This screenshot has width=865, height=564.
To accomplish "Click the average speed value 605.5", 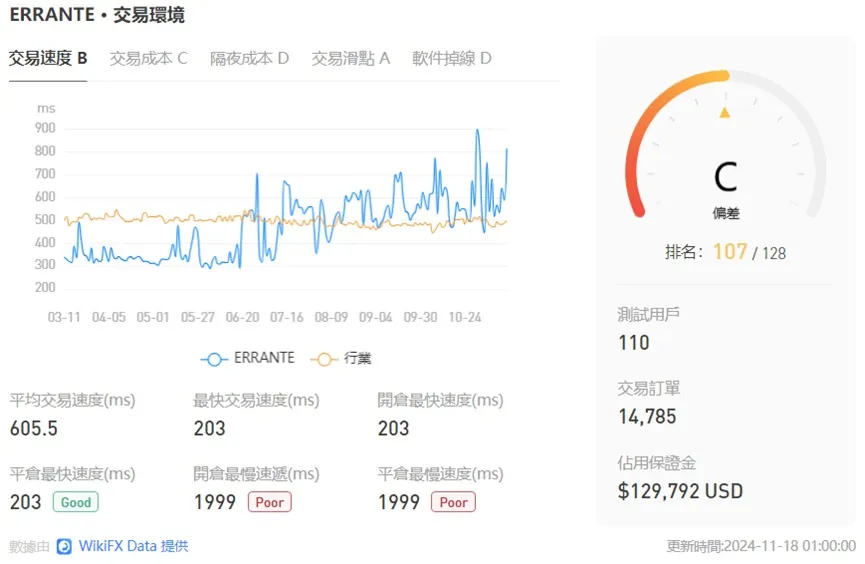I will pos(34,428).
